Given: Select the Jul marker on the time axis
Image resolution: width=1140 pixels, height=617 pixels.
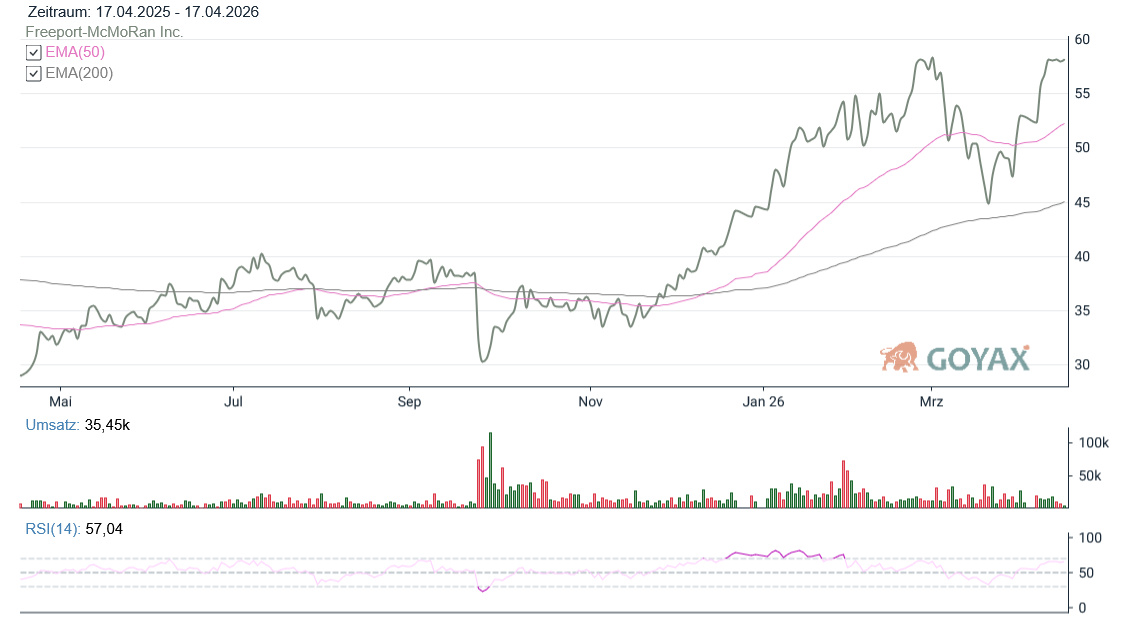Looking at the screenshot, I should click(x=234, y=402).
